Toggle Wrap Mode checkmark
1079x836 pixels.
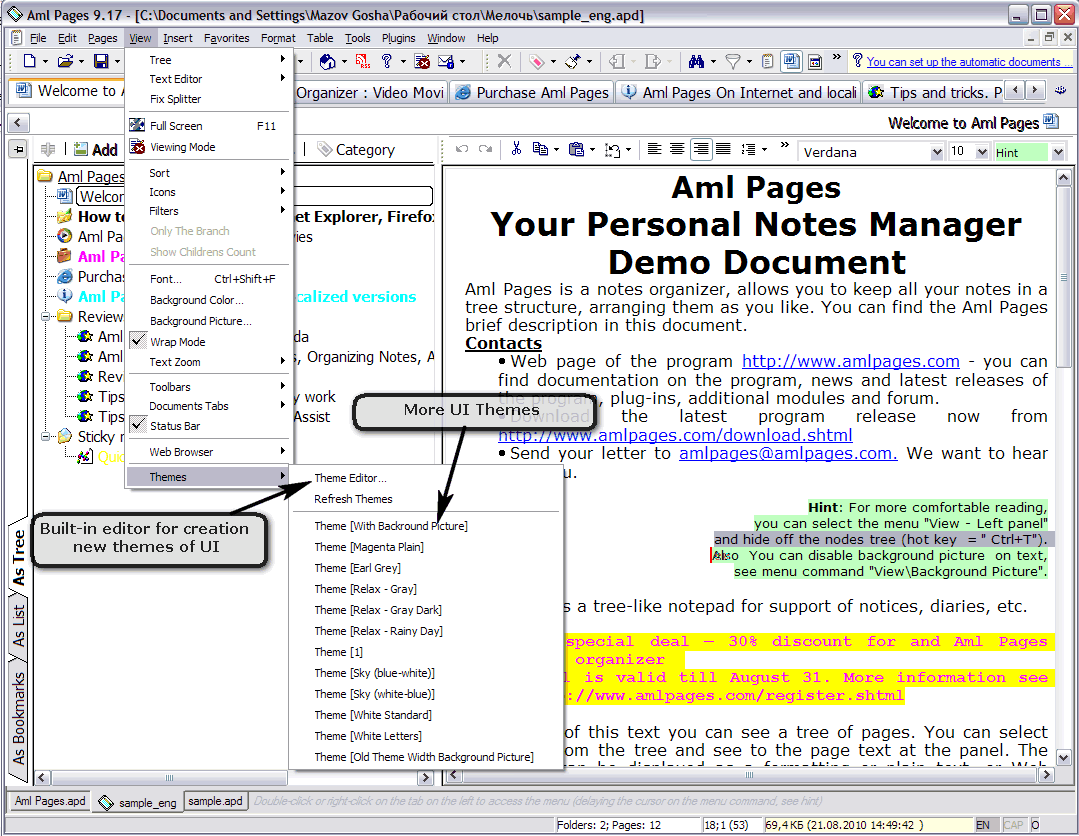[138, 341]
